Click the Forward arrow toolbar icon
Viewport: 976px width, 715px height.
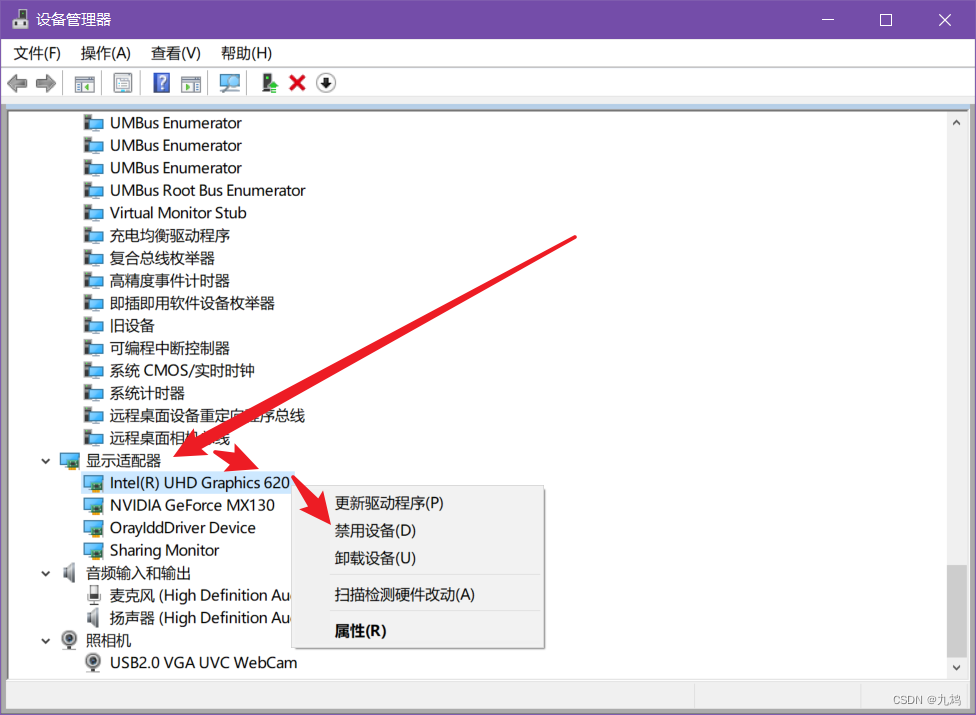[45, 83]
